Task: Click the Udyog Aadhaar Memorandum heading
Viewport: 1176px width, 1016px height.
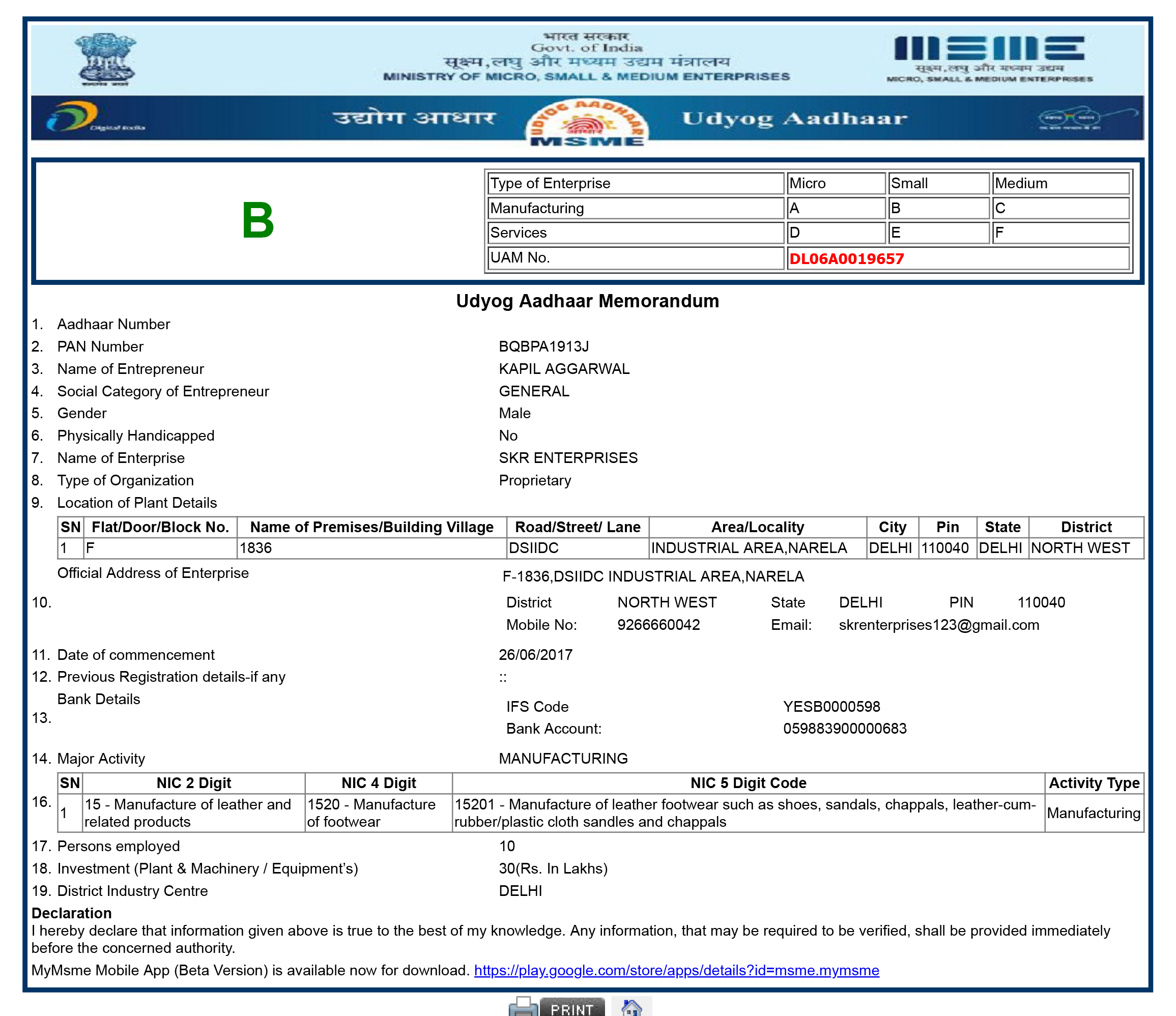Action: (x=587, y=301)
